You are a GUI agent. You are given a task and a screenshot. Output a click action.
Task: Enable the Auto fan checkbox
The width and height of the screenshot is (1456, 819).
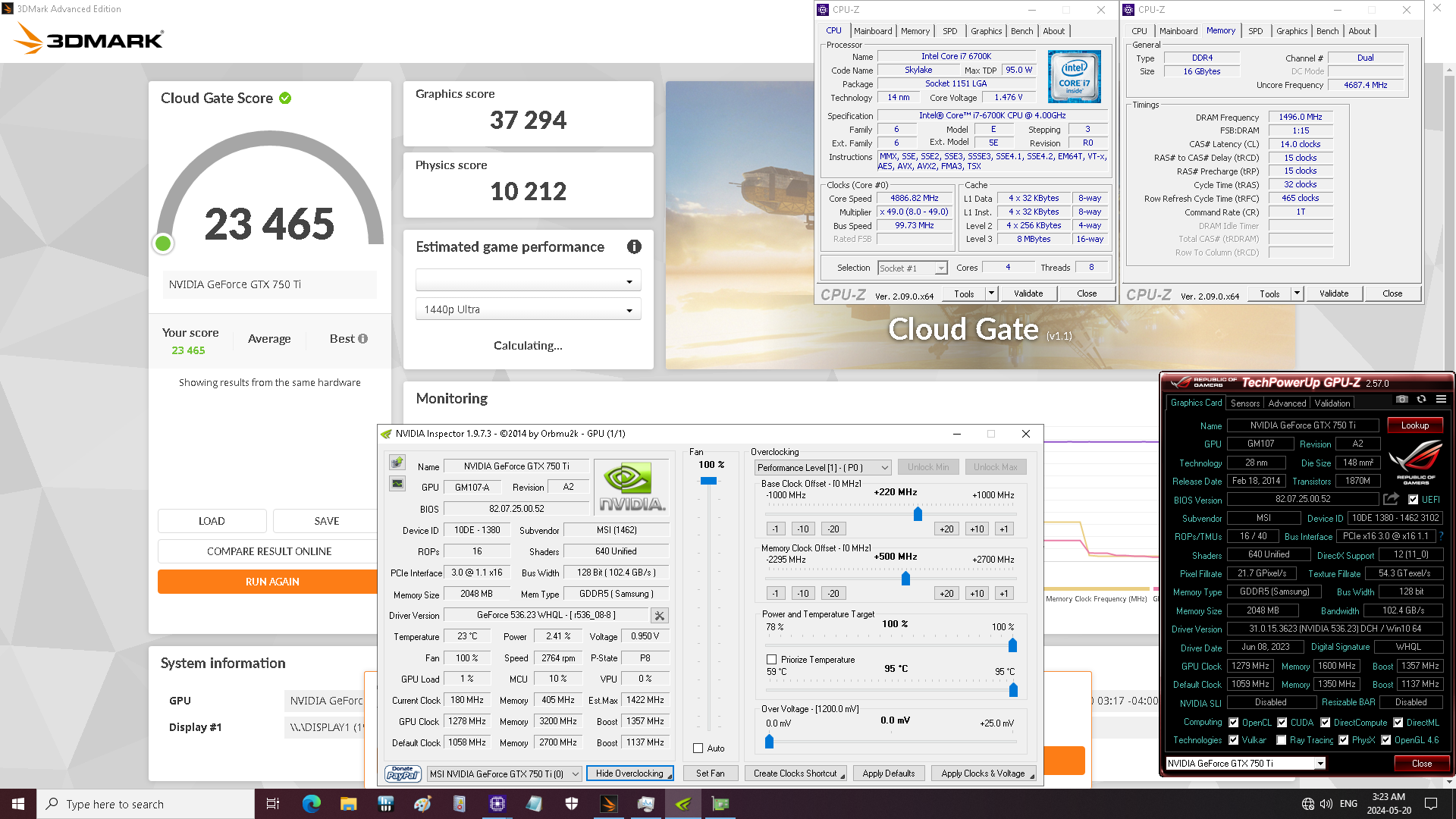pos(698,748)
